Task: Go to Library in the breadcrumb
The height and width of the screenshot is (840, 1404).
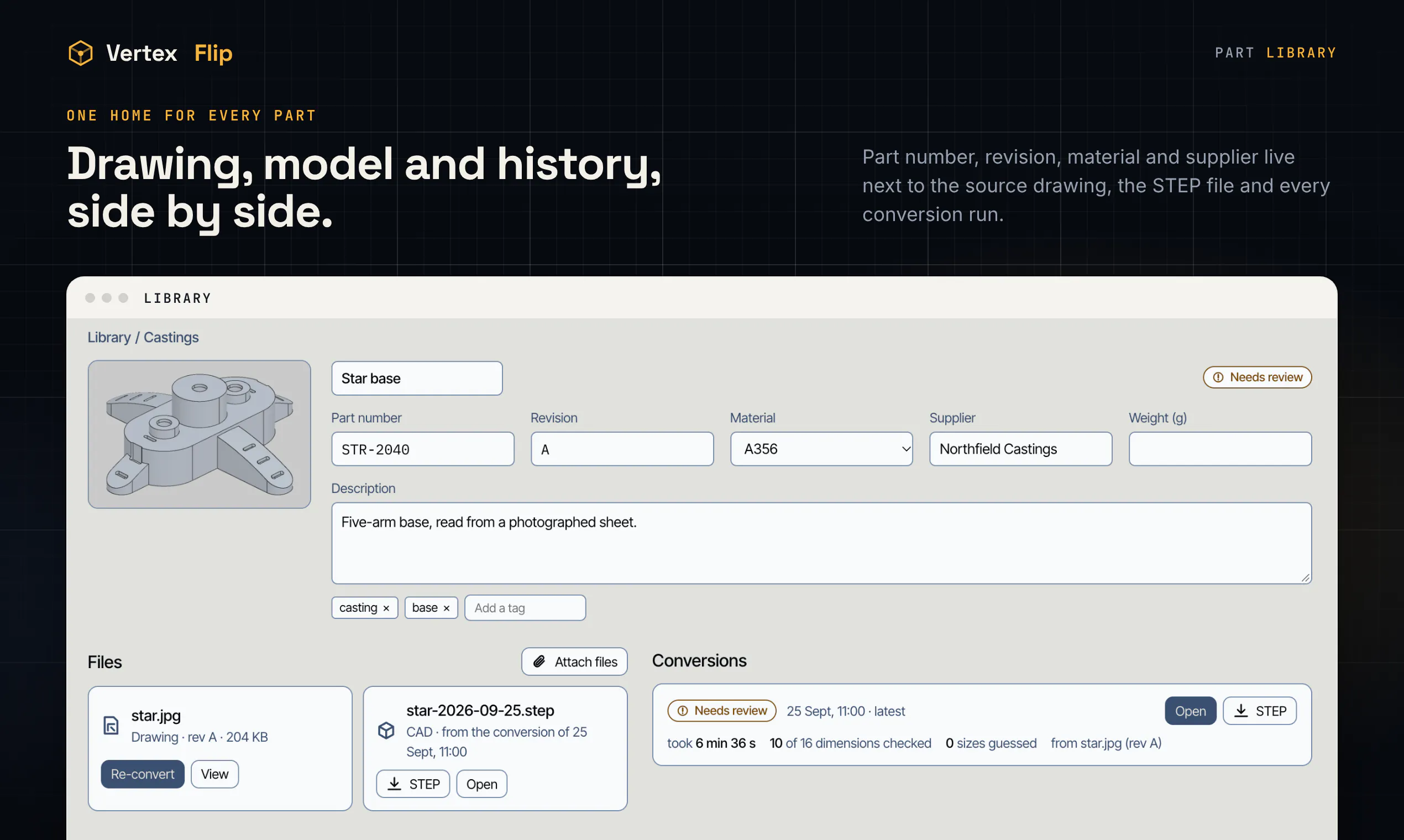Action: point(109,337)
